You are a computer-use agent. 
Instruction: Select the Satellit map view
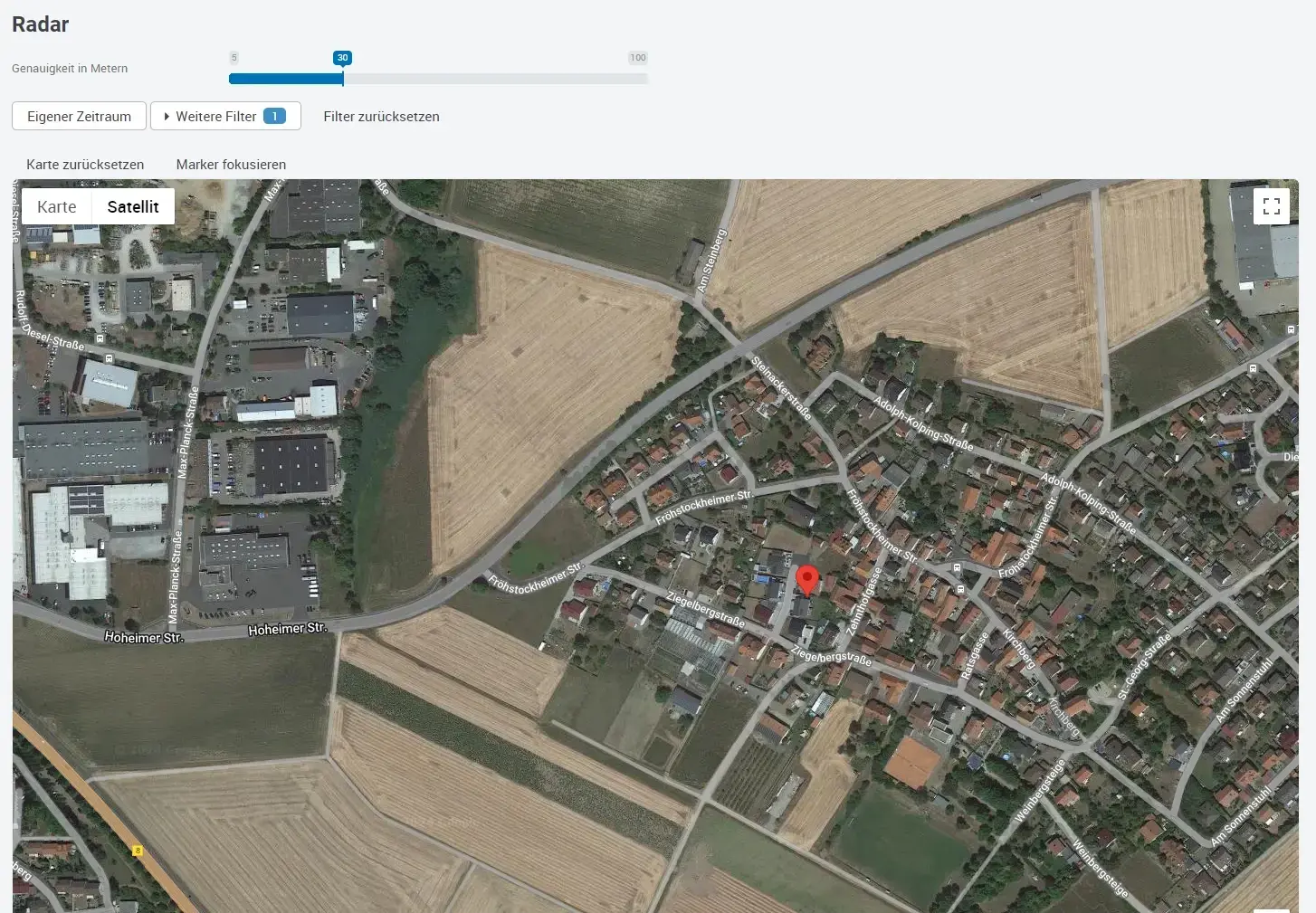[x=133, y=206]
